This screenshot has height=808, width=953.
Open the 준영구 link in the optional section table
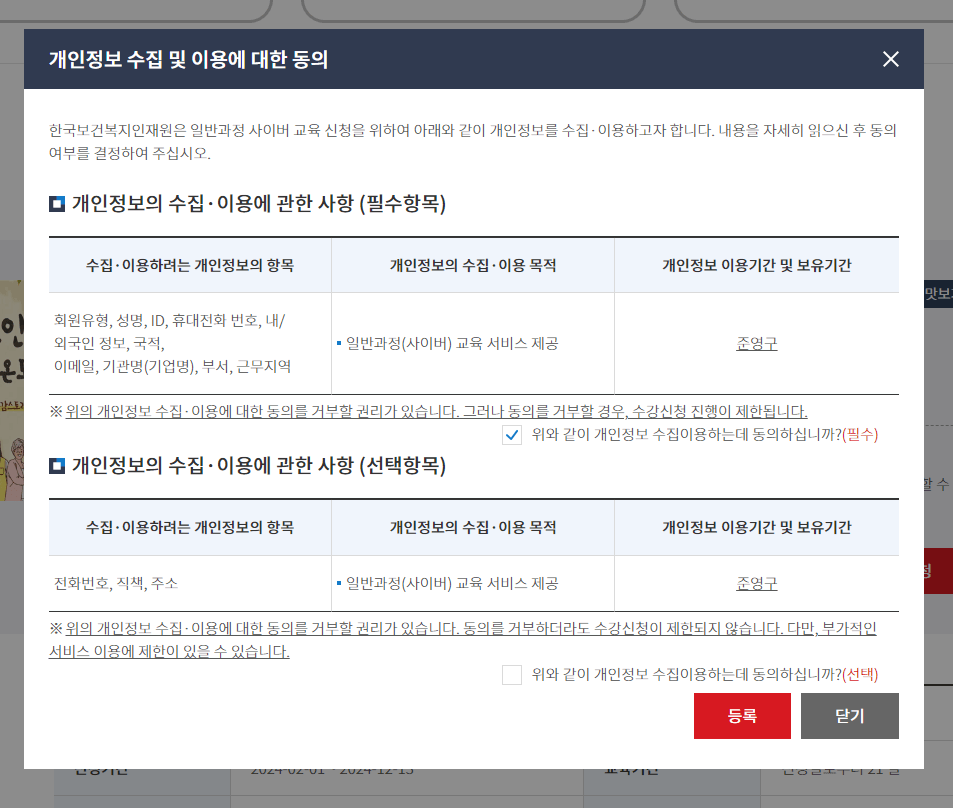pos(757,583)
